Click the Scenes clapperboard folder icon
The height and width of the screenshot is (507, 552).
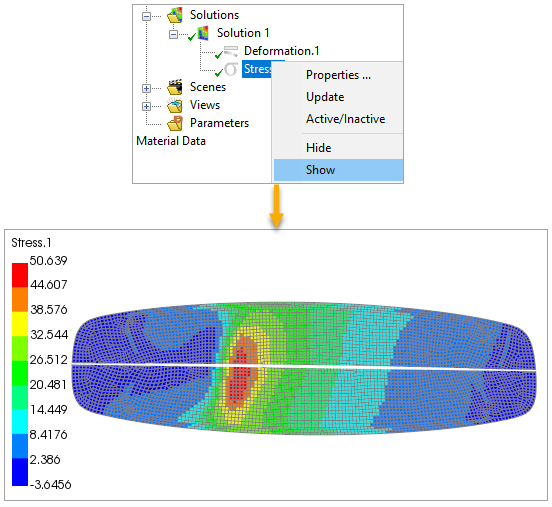click(x=175, y=87)
